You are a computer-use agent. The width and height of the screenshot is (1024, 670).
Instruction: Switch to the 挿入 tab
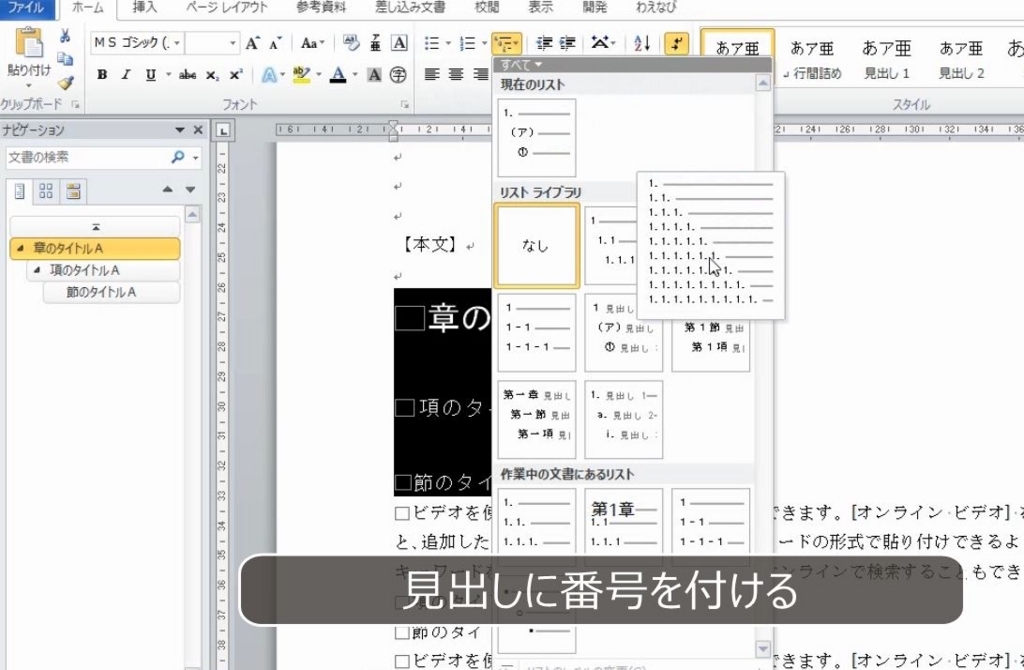coord(144,8)
